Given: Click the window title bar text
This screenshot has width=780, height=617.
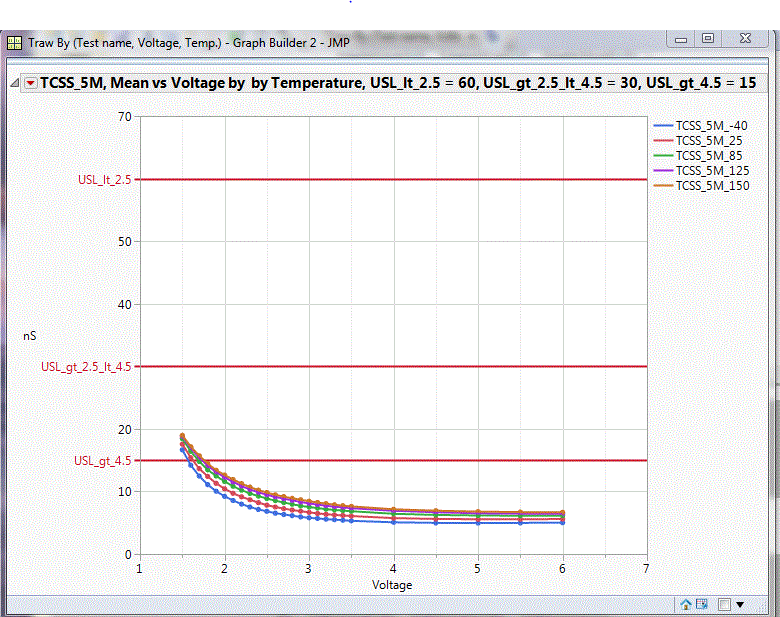Looking at the screenshot, I should pyautogui.click(x=189, y=43).
